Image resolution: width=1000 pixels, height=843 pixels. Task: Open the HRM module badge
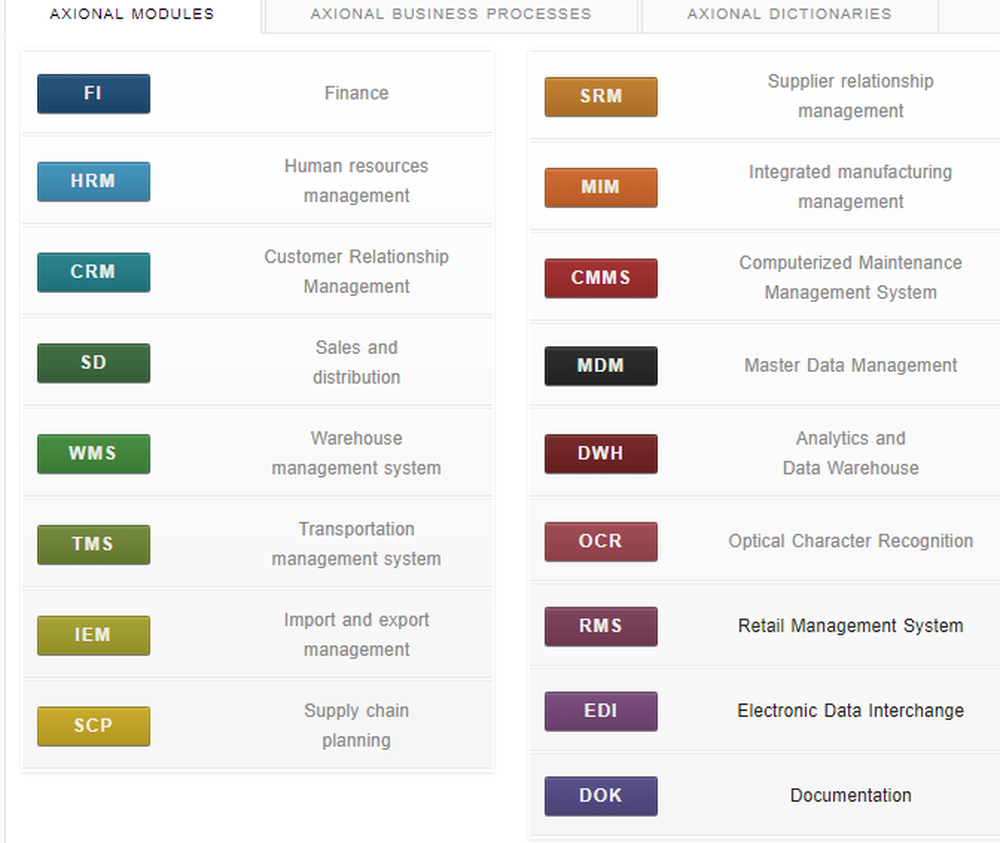[93, 181]
